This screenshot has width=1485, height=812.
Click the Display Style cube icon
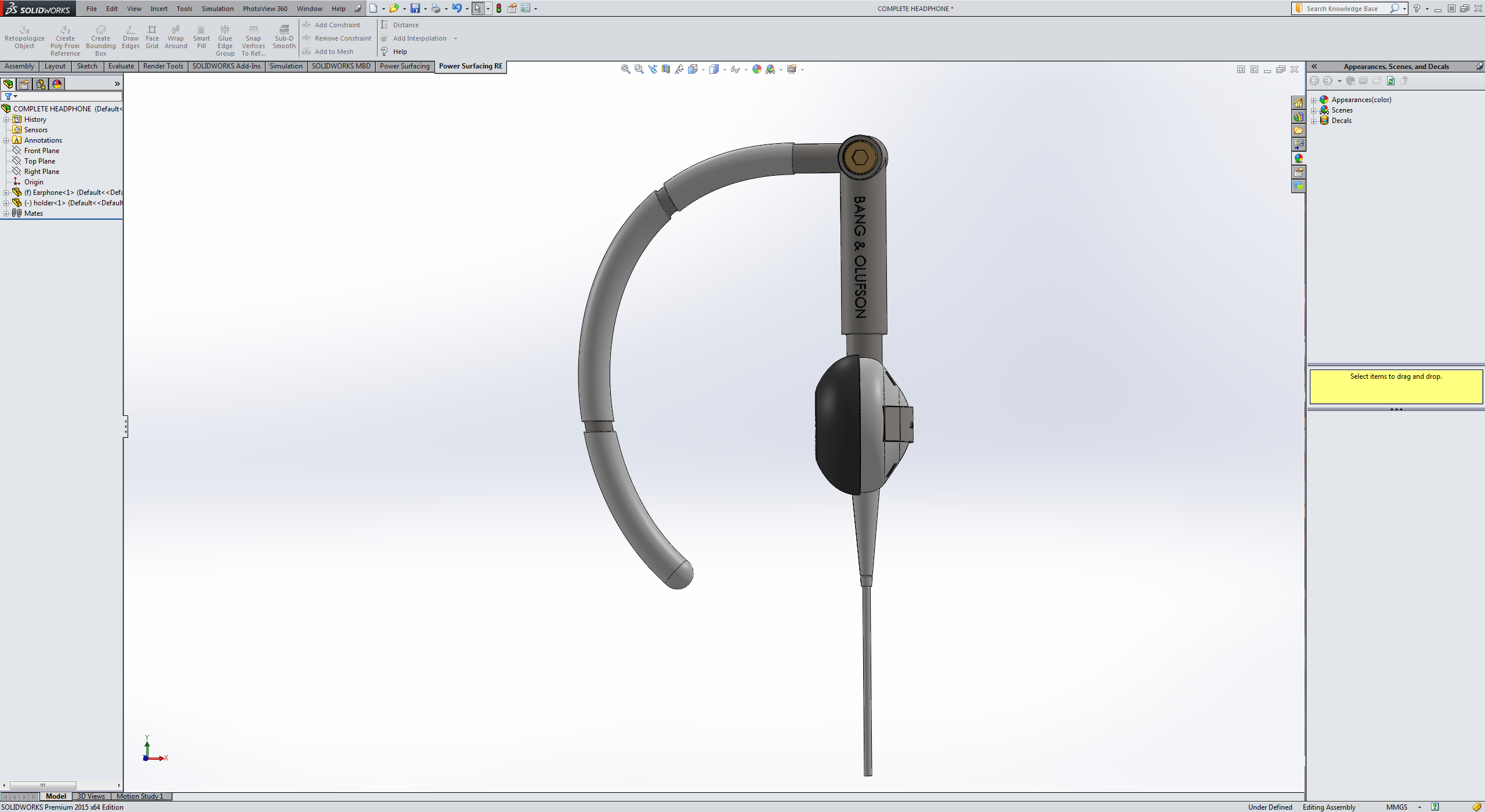[714, 69]
